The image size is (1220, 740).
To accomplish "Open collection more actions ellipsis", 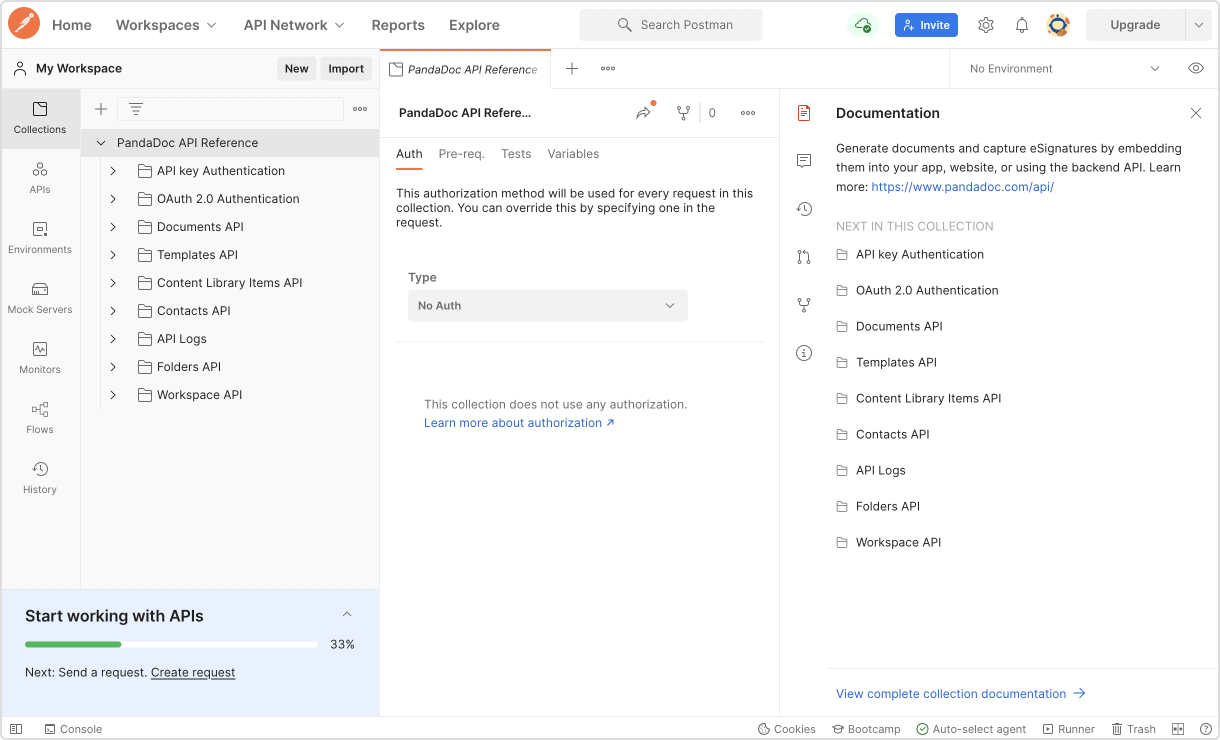I will point(748,113).
